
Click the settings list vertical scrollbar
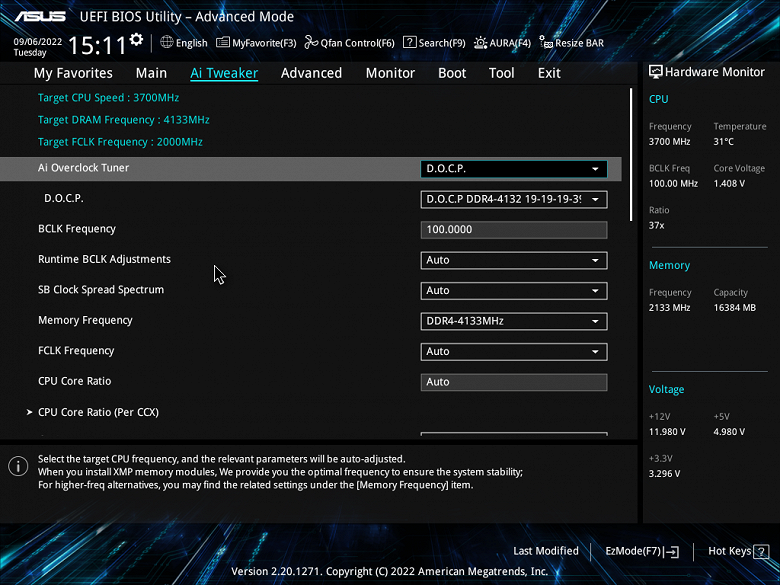coord(631,155)
